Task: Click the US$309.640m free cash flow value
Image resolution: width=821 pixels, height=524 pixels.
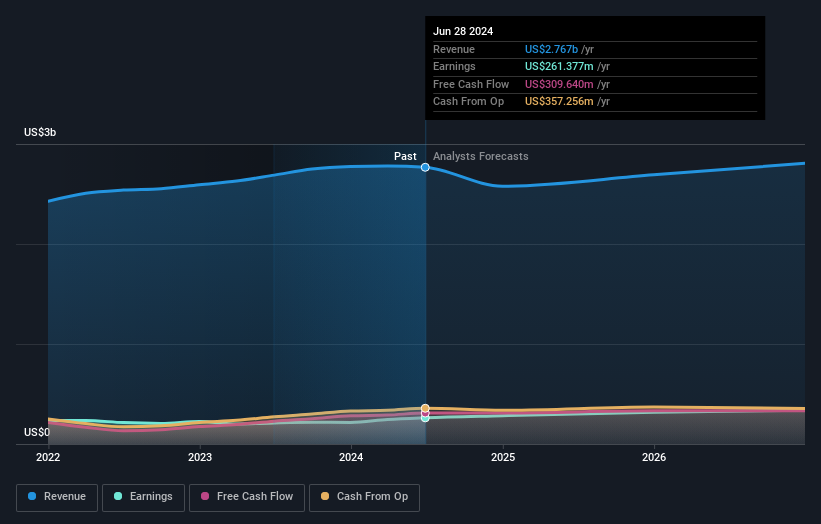Action: [x=559, y=84]
